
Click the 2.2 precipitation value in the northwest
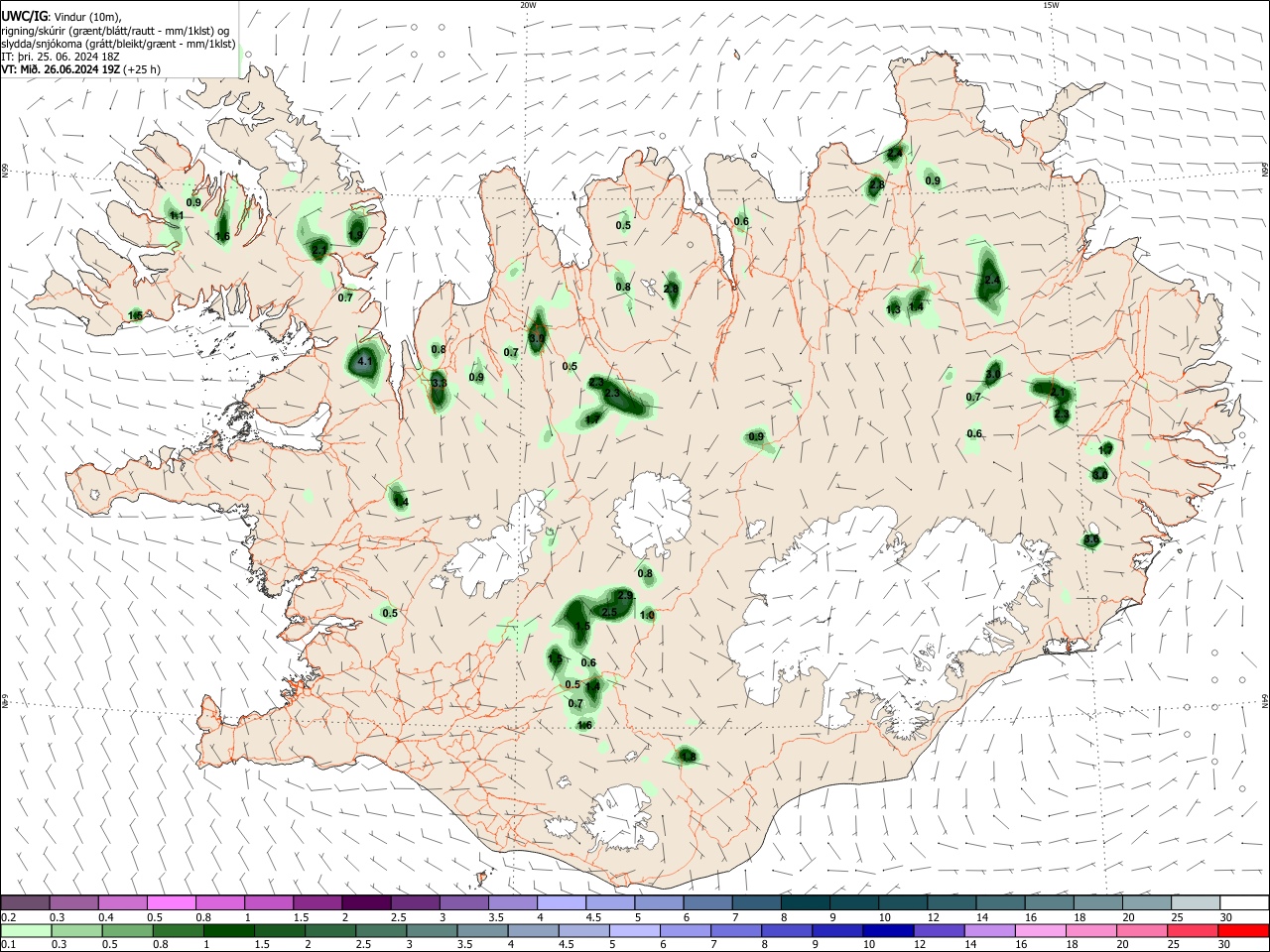click(x=319, y=249)
